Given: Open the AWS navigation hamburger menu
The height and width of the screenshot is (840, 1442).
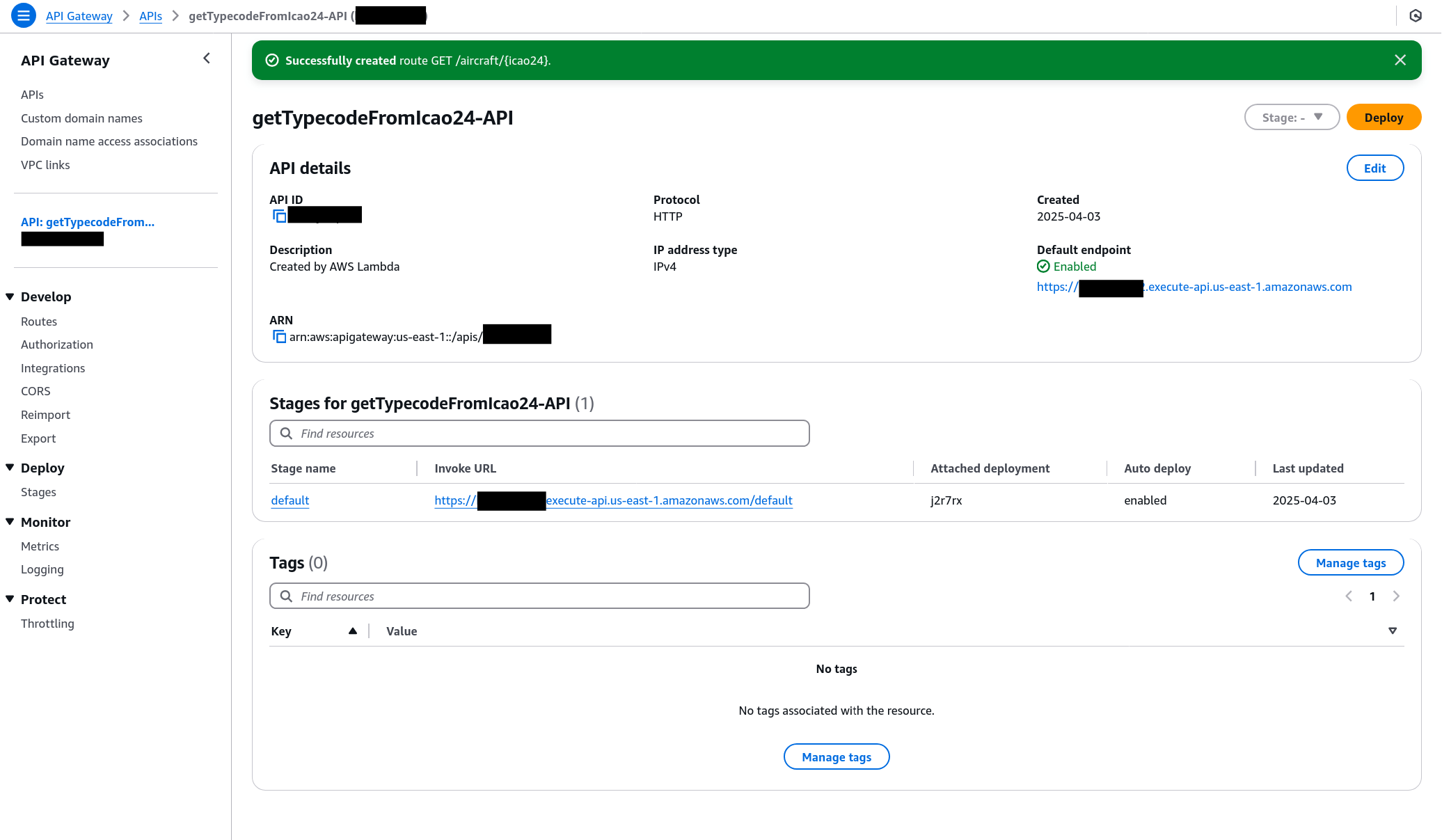Looking at the screenshot, I should (x=23, y=15).
